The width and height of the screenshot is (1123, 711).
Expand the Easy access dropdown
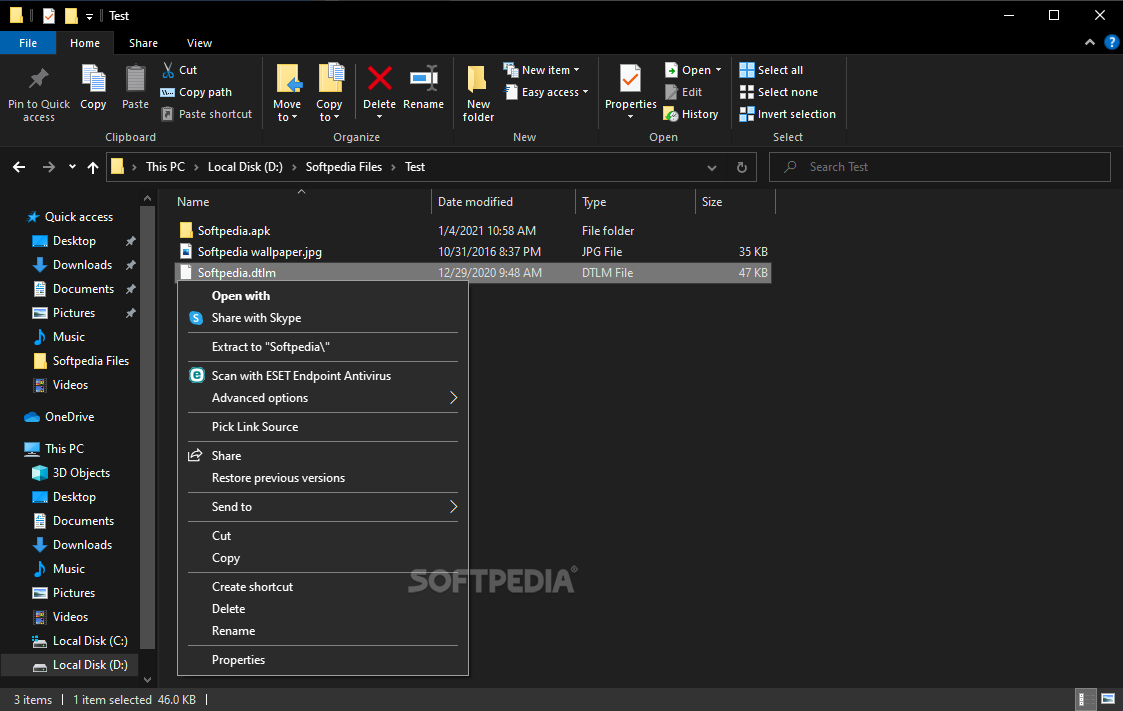tap(585, 92)
